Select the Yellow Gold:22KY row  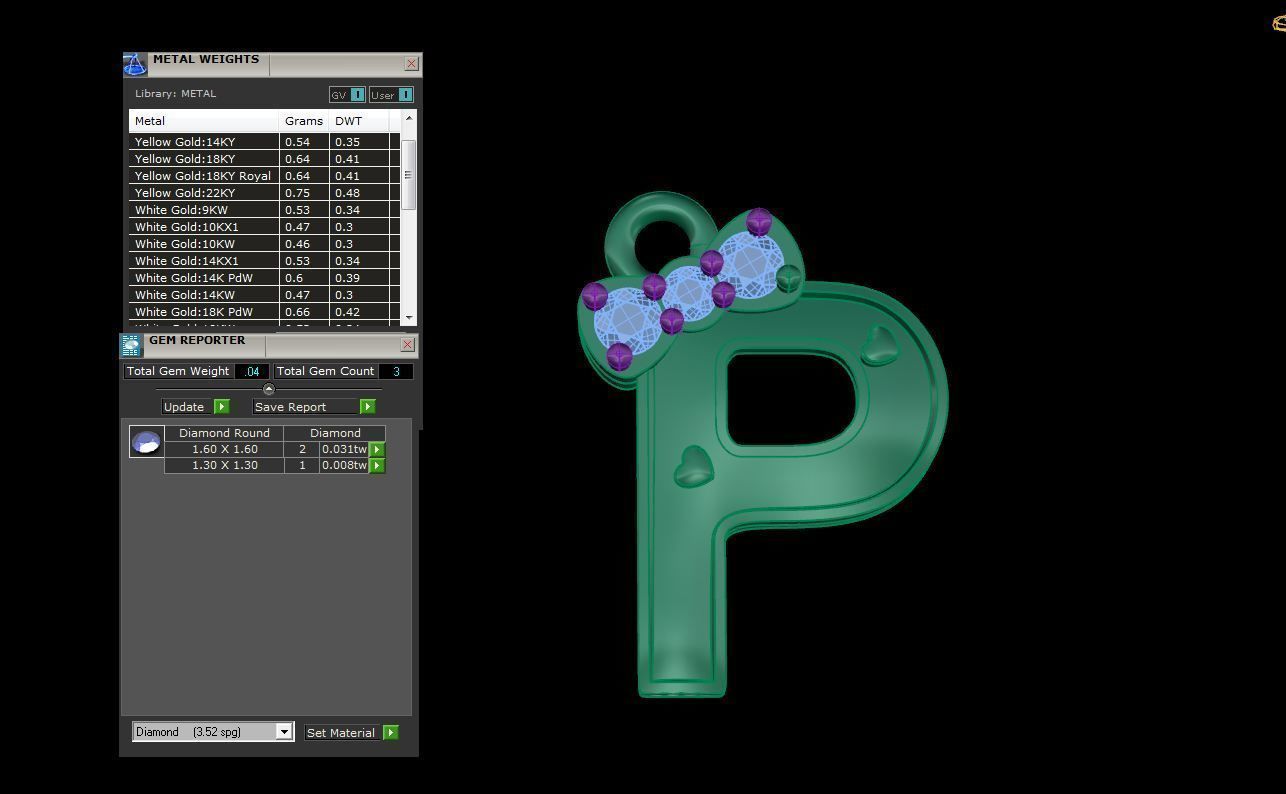pyautogui.click(x=264, y=193)
